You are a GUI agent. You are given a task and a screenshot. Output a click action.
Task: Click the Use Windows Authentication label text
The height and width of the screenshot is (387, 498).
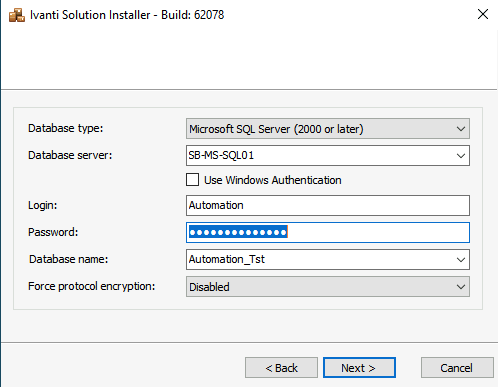coord(273,180)
